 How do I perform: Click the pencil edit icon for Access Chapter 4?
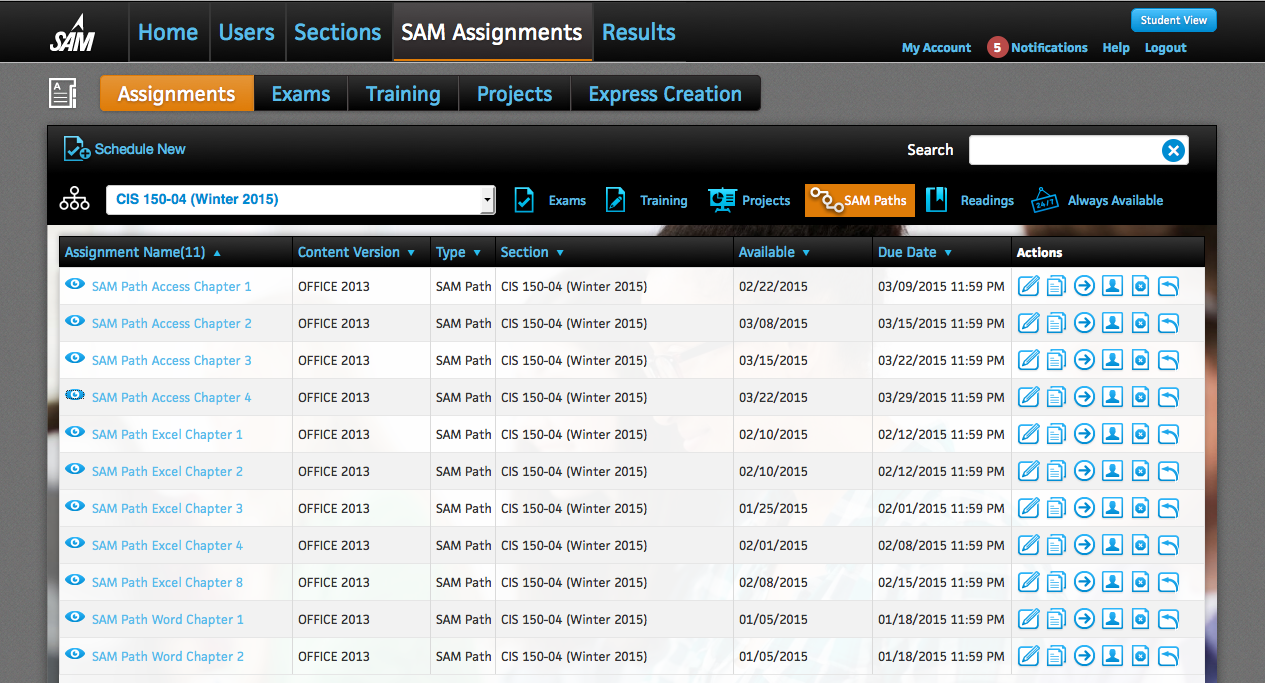(1028, 397)
